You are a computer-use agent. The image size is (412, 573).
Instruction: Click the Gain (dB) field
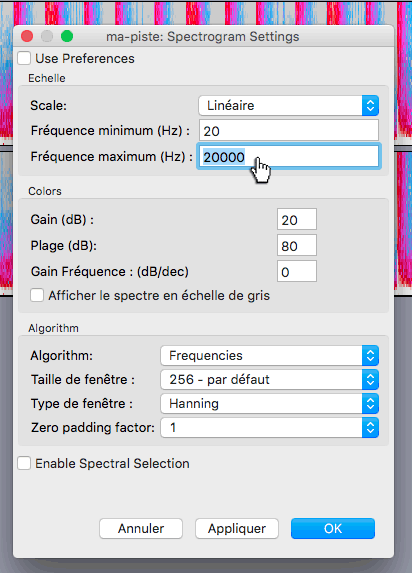(297, 219)
